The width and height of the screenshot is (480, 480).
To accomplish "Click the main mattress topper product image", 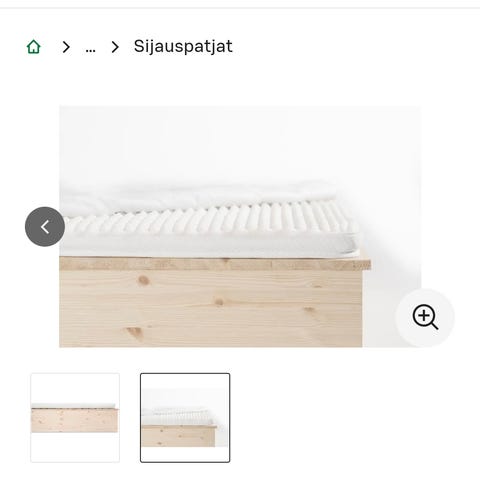I will pos(240,227).
